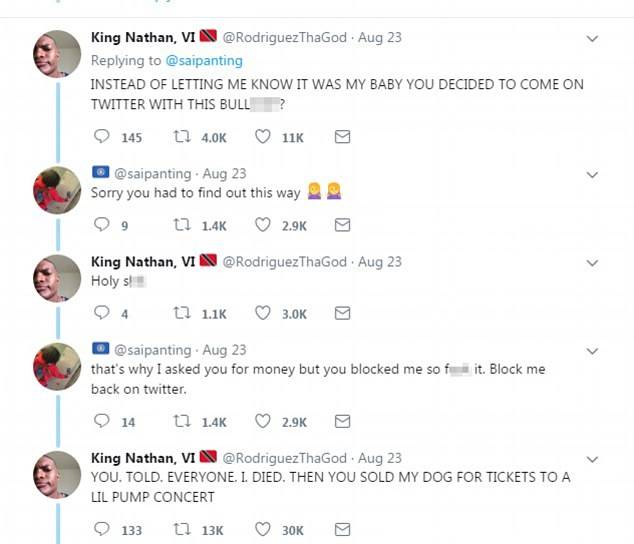Open the saipanting avatar beside 'that's why I asked you'
The image size is (634, 544).
(x=57, y=366)
